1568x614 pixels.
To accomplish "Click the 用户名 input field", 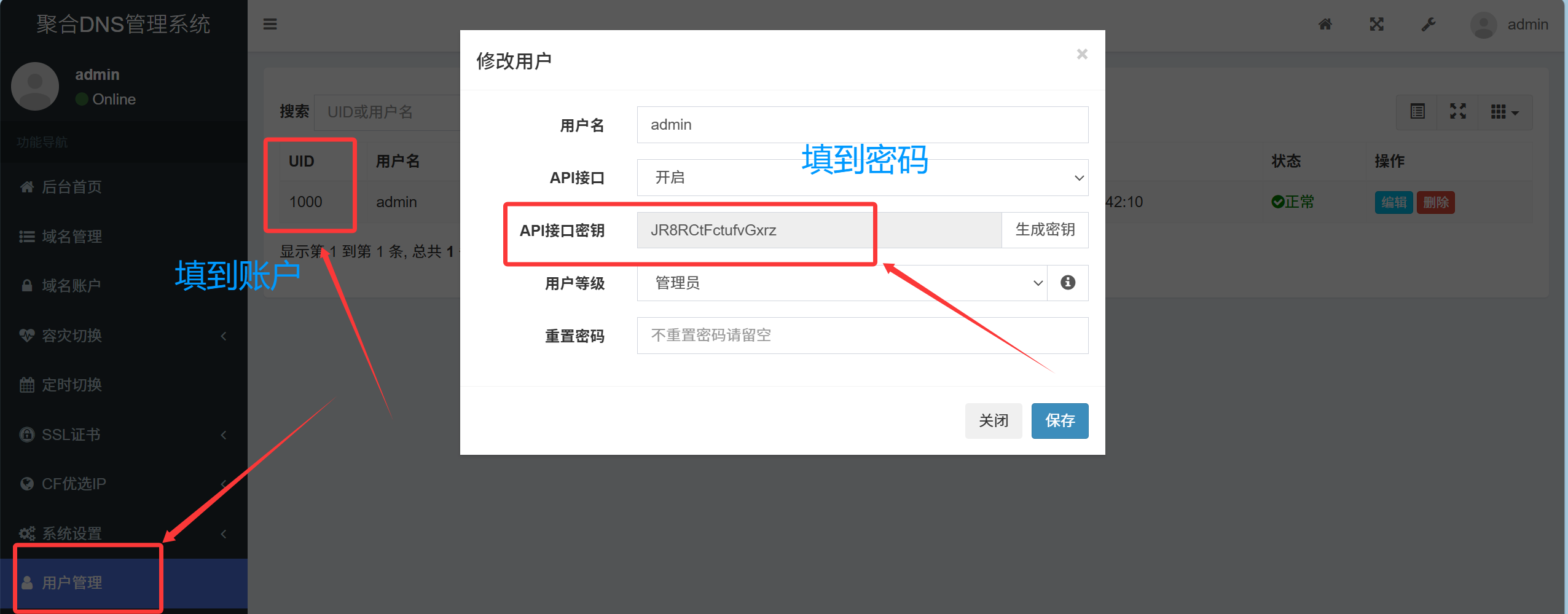I will click(862, 125).
